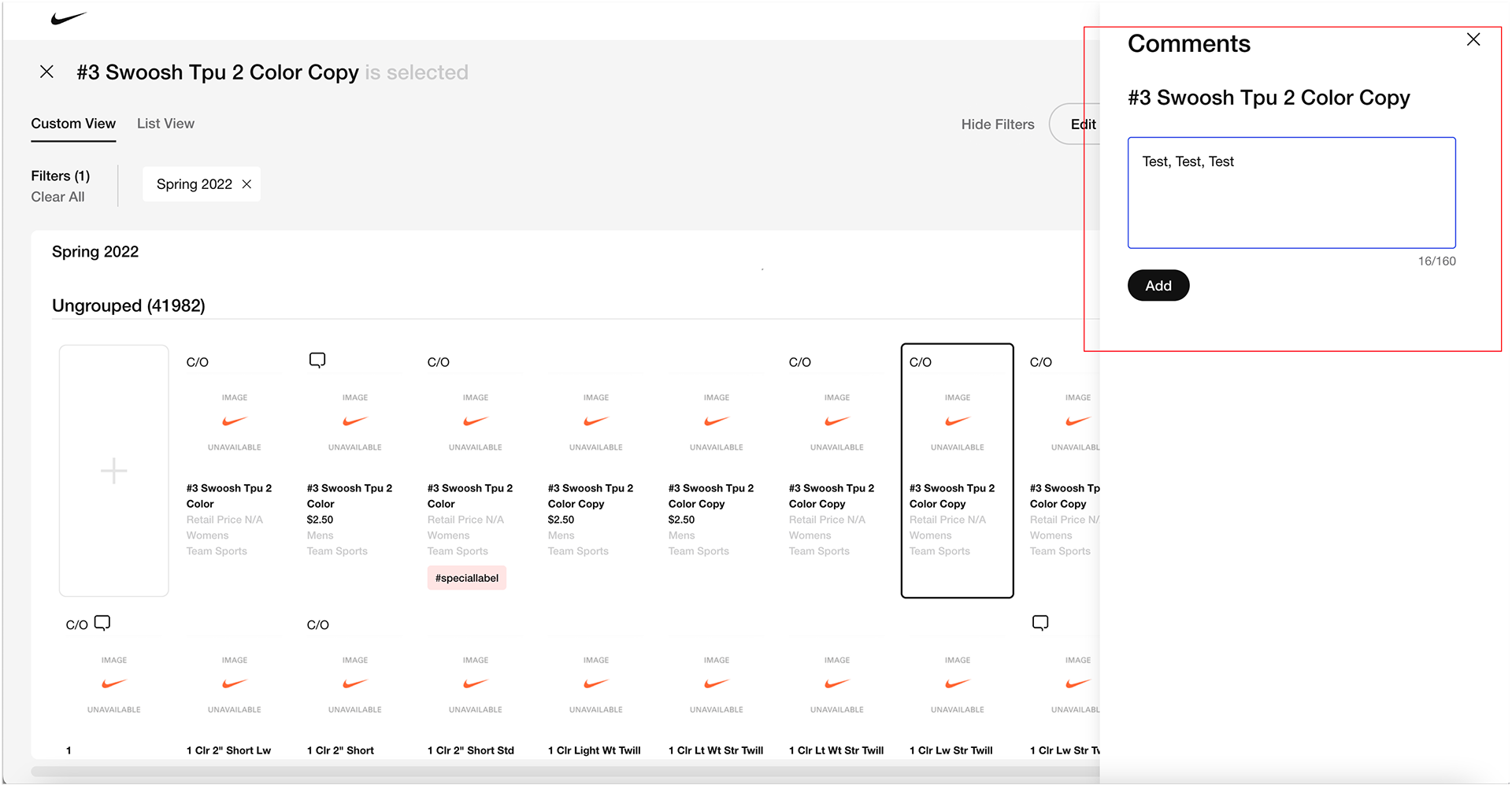Click the Nike swoosh logo

click(69, 18)
